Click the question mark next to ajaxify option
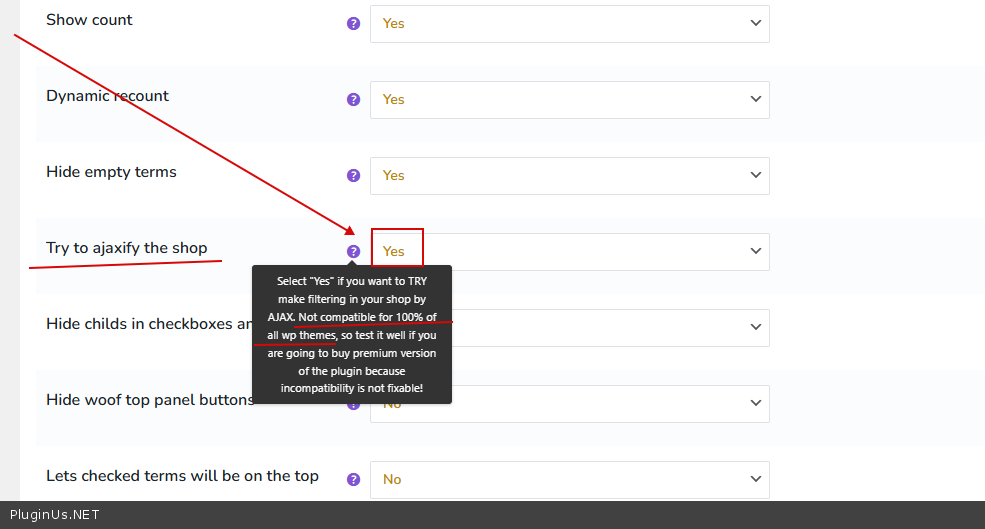Screen dimensions: 985x529 pyautogui.click(x=353, y=252)
